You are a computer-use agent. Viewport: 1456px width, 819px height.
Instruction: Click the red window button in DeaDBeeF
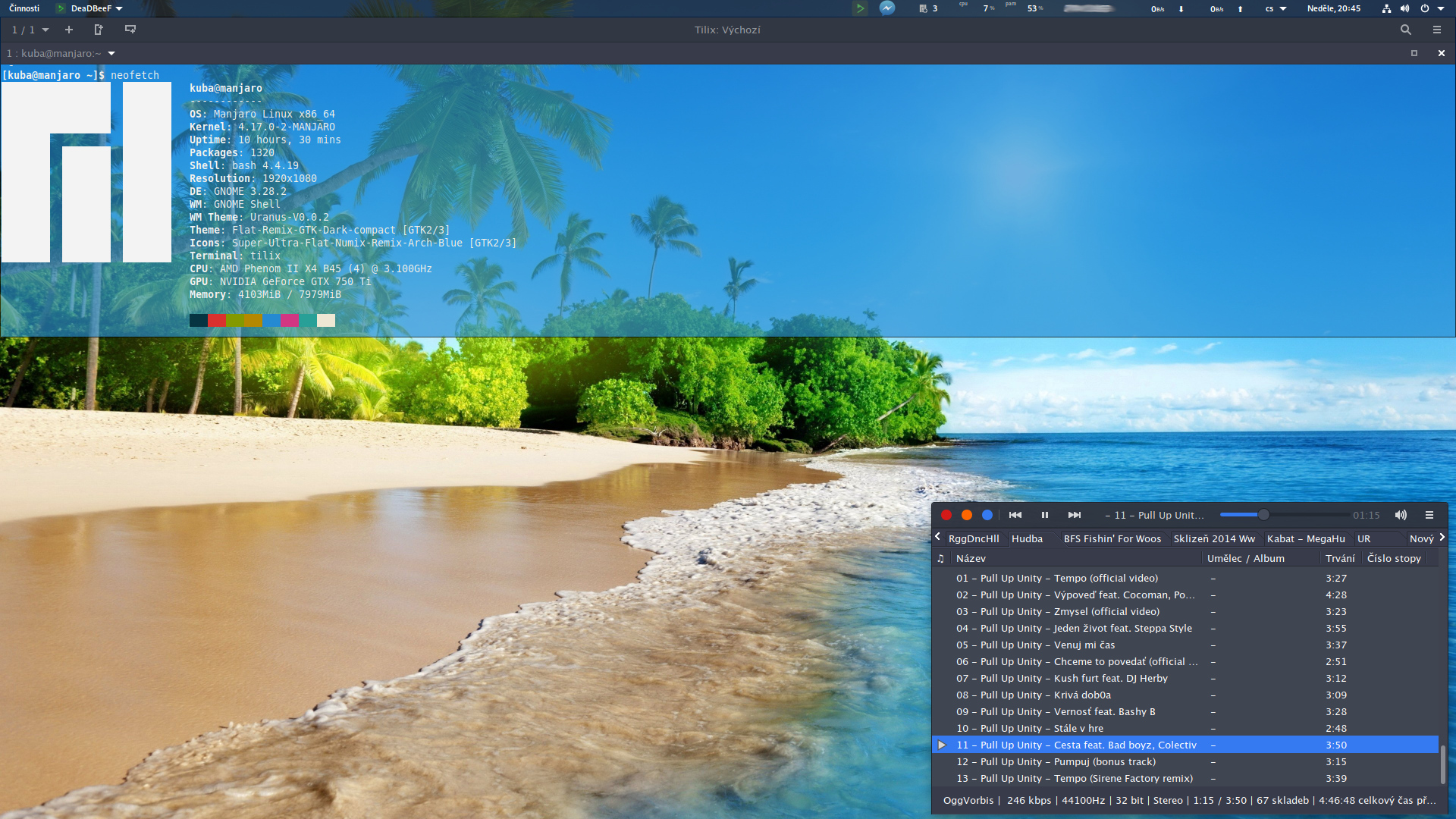click(x=946, y=515)
